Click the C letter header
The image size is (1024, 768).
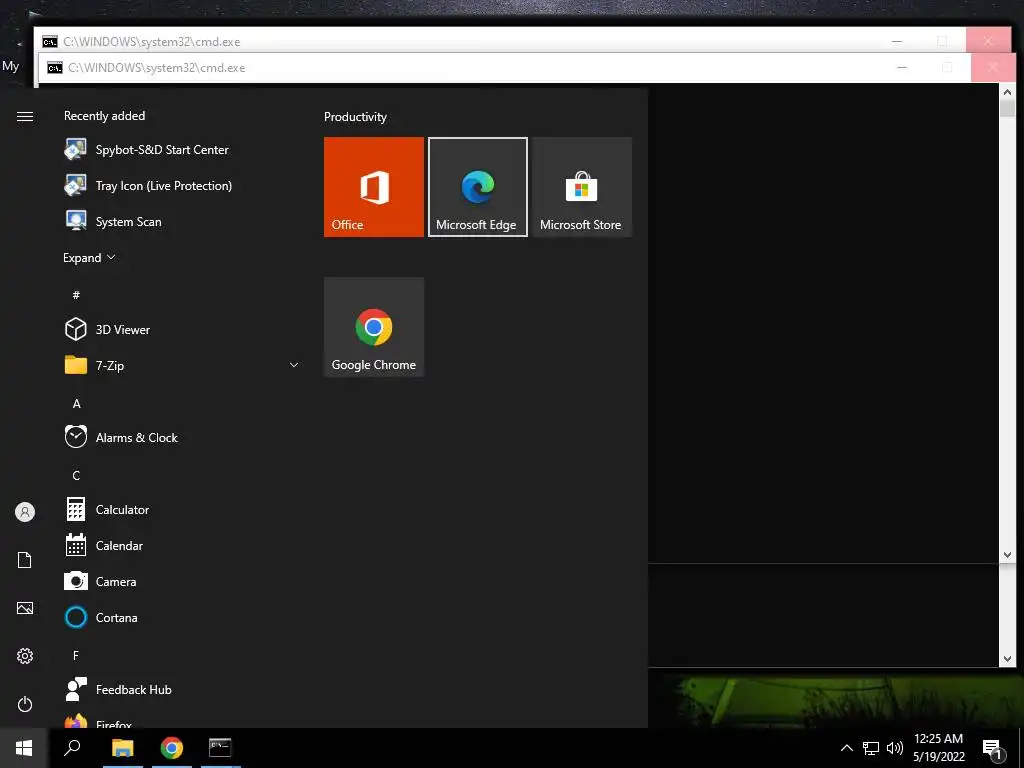(76, 475)
